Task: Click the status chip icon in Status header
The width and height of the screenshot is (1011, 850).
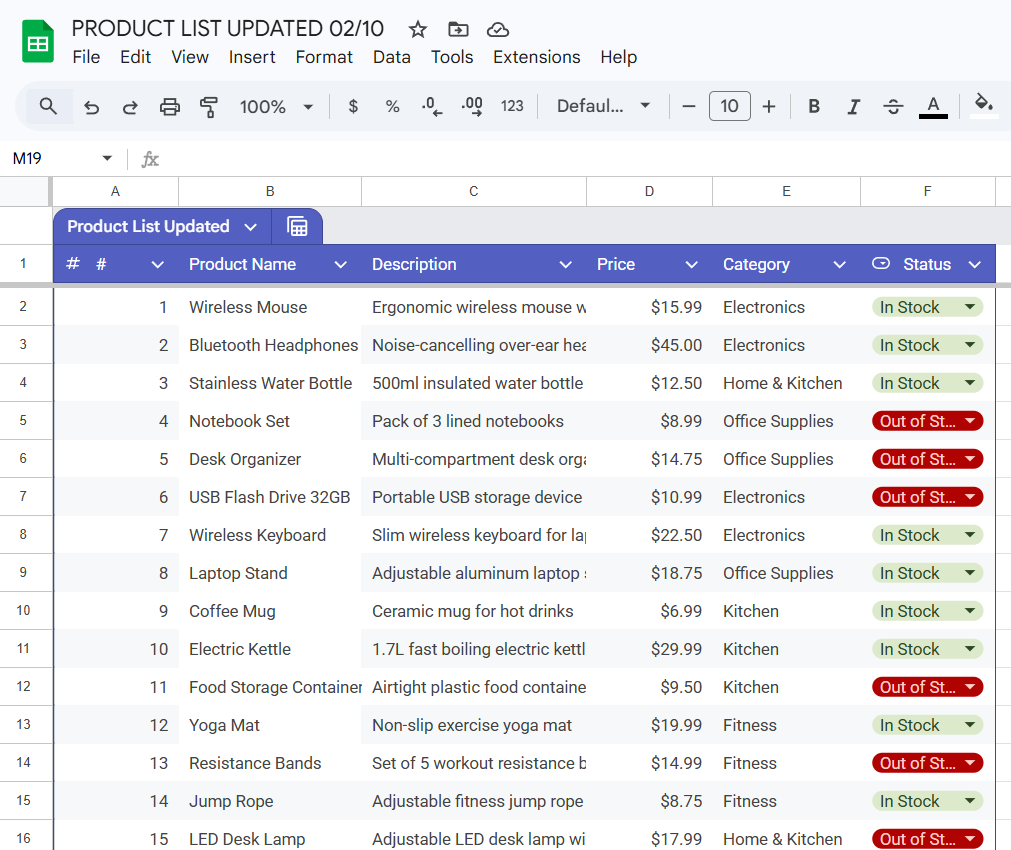Action: 881,263
